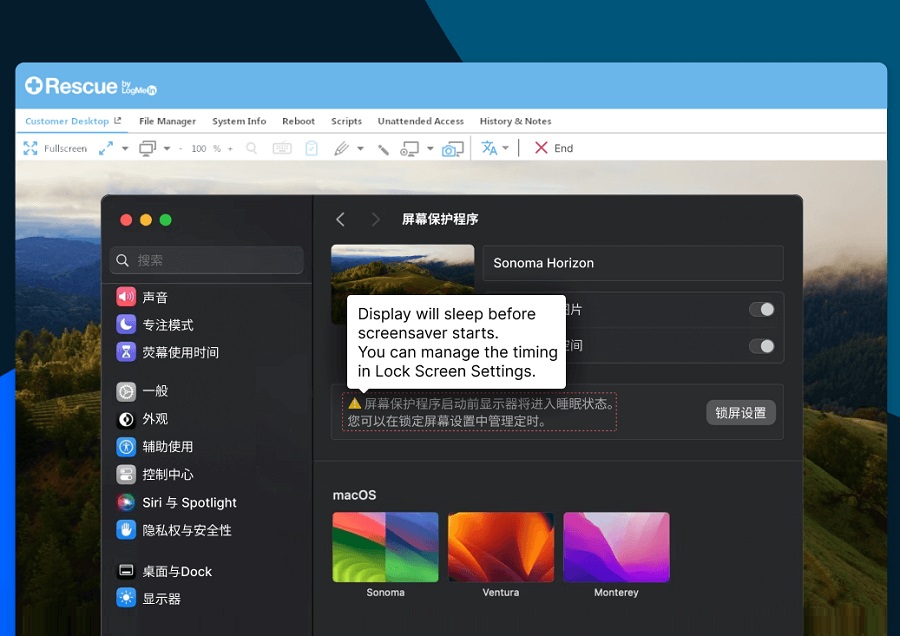This screenshot has width=900, height=636.
Task: Switch to the System Info tab
Action: (x=239, y=121)
